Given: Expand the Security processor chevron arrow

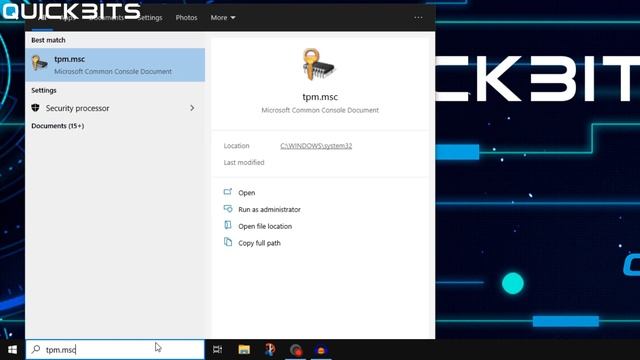Looking at the screenshot, I should point(192,108).
